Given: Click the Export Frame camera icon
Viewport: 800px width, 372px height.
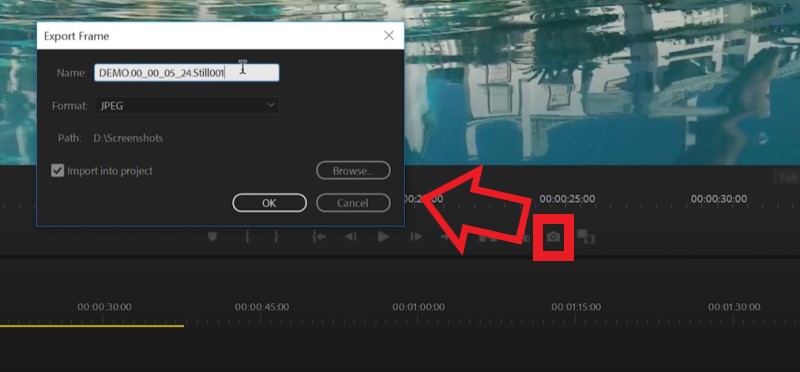Looking at the screenshot, I should pyautogui.click(x=553, y=237).
